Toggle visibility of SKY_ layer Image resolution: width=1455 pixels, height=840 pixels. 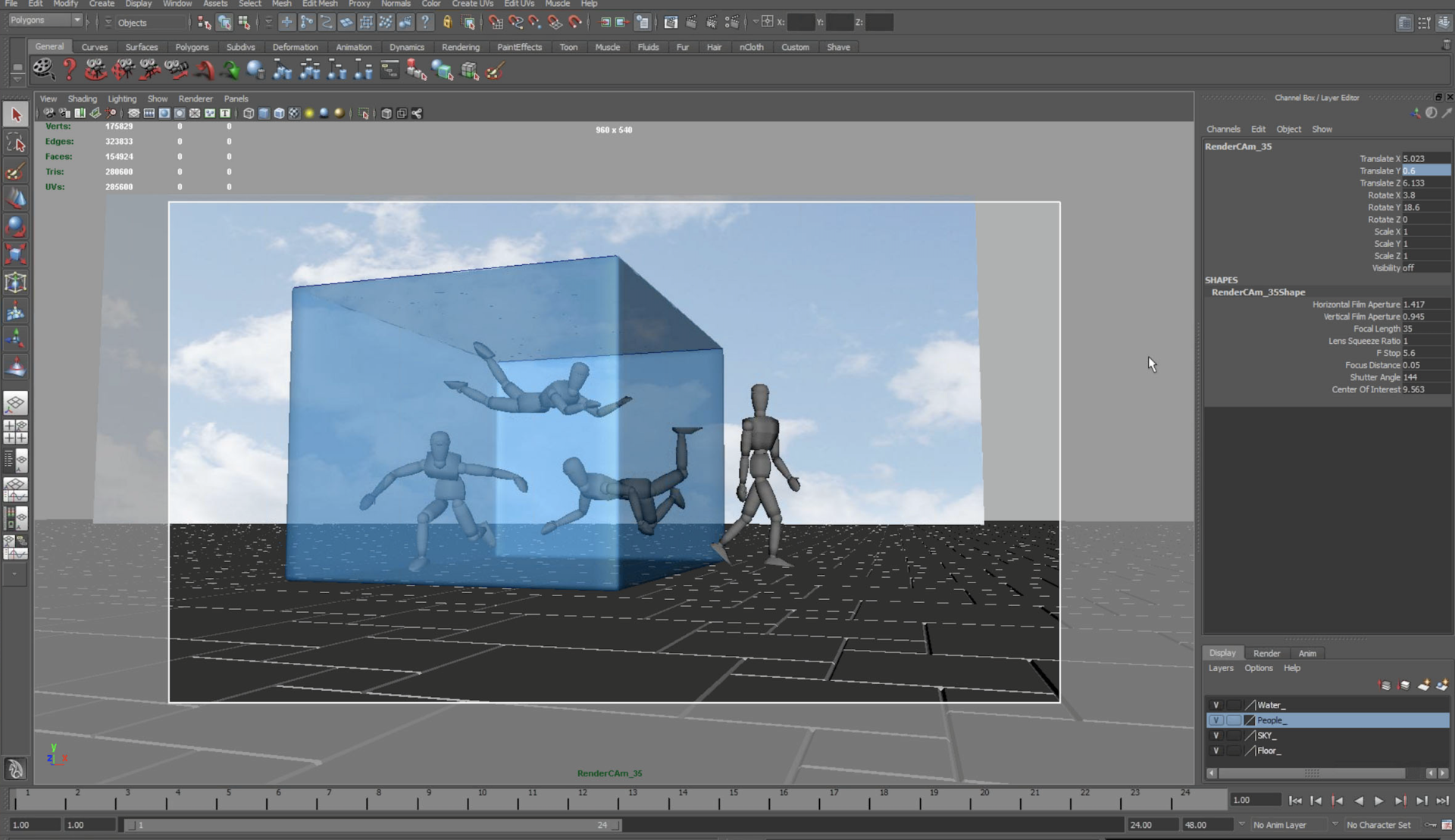[1216, 735]
